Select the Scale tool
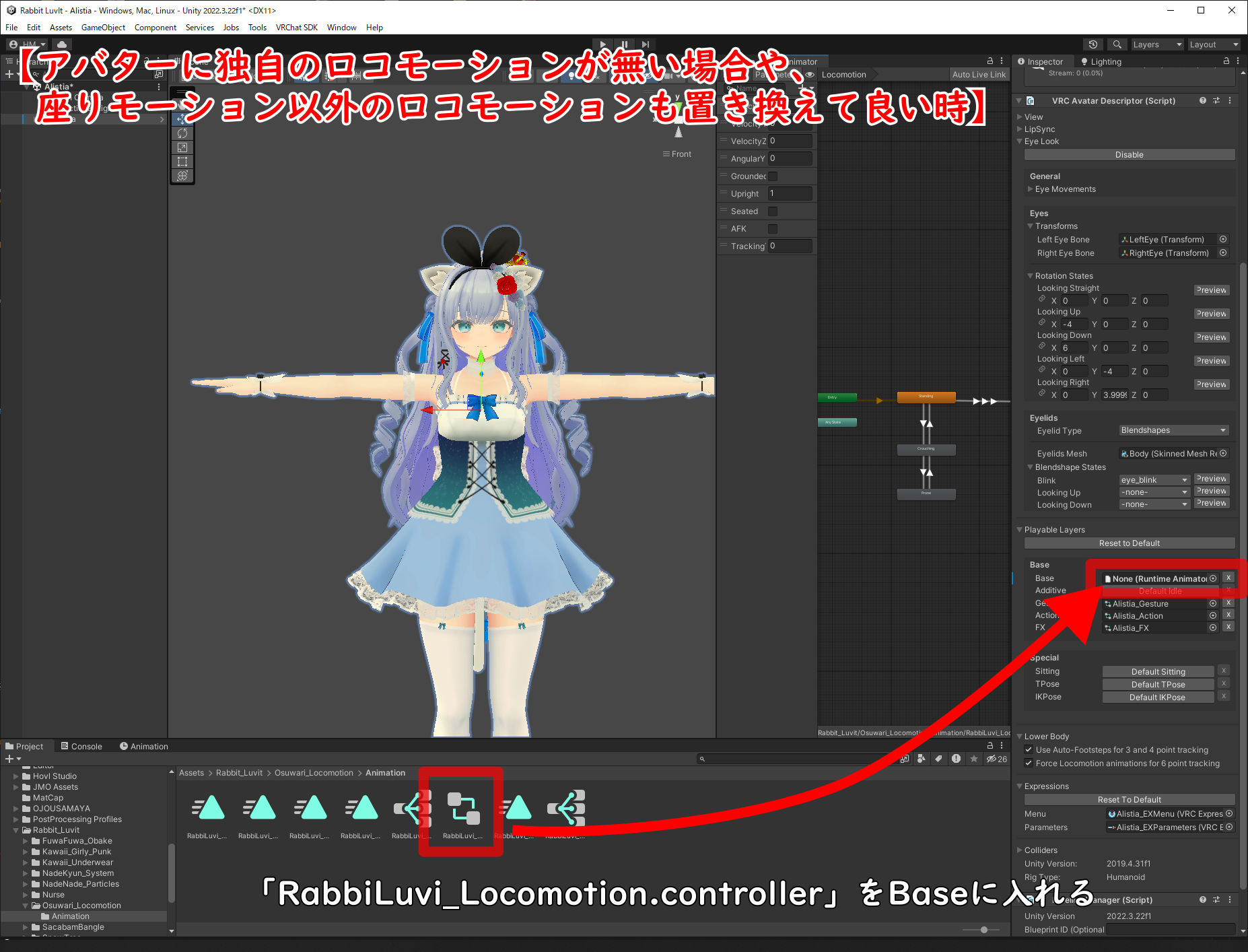 tap(182, 147)
